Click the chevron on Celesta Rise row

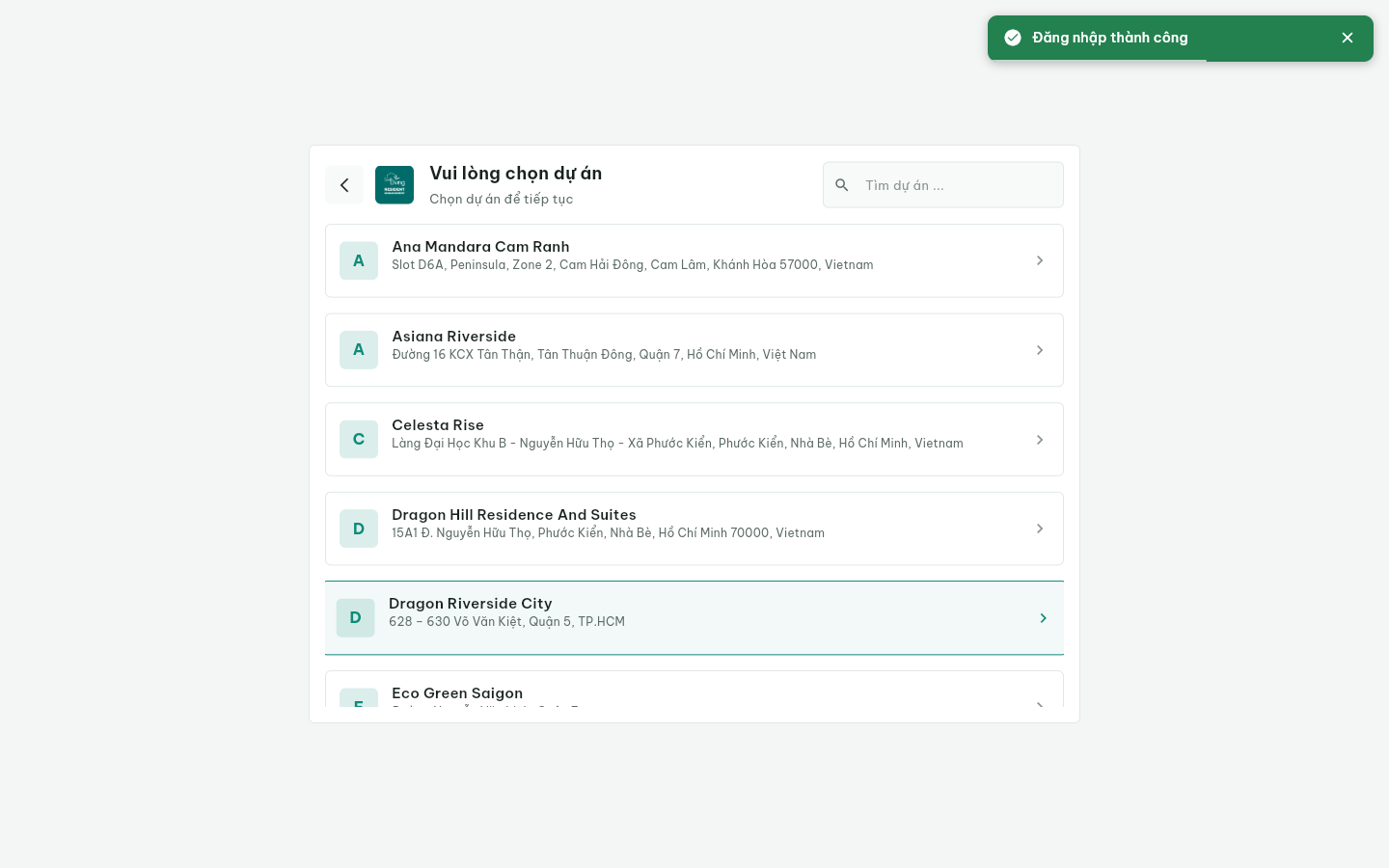(x=1040, y=440)
